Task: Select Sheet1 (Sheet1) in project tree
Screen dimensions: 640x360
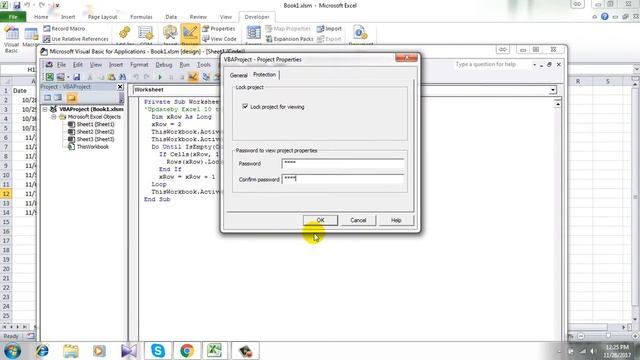Action: coord(96,124)
